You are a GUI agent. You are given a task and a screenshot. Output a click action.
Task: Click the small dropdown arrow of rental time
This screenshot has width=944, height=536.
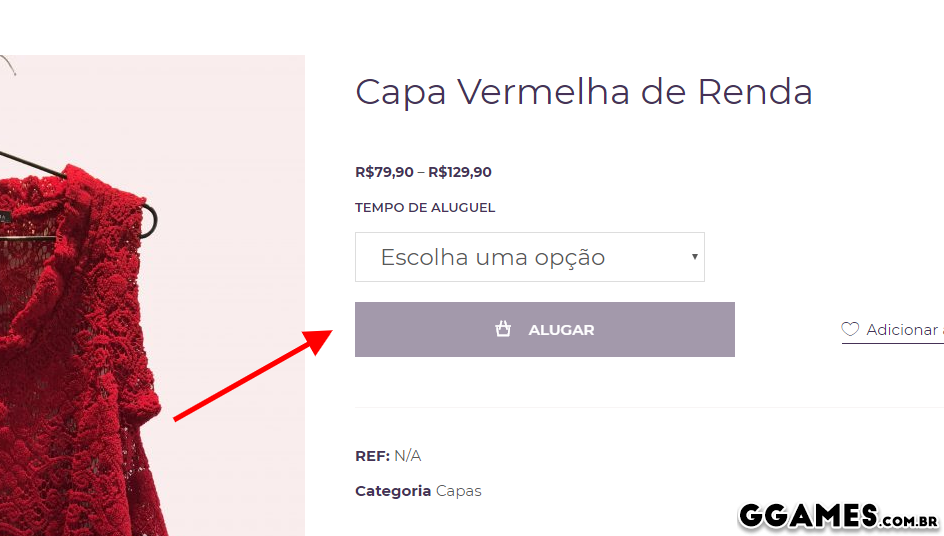click(694, 257)
